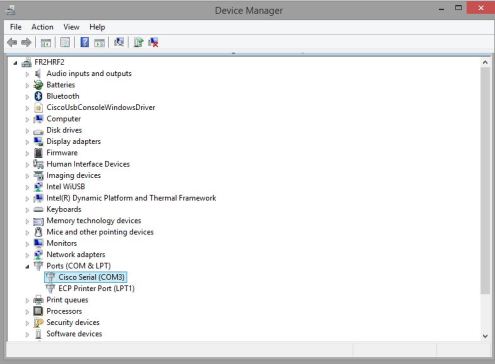Select the Print queues label

pyautogui.click(x=67, y=300)
